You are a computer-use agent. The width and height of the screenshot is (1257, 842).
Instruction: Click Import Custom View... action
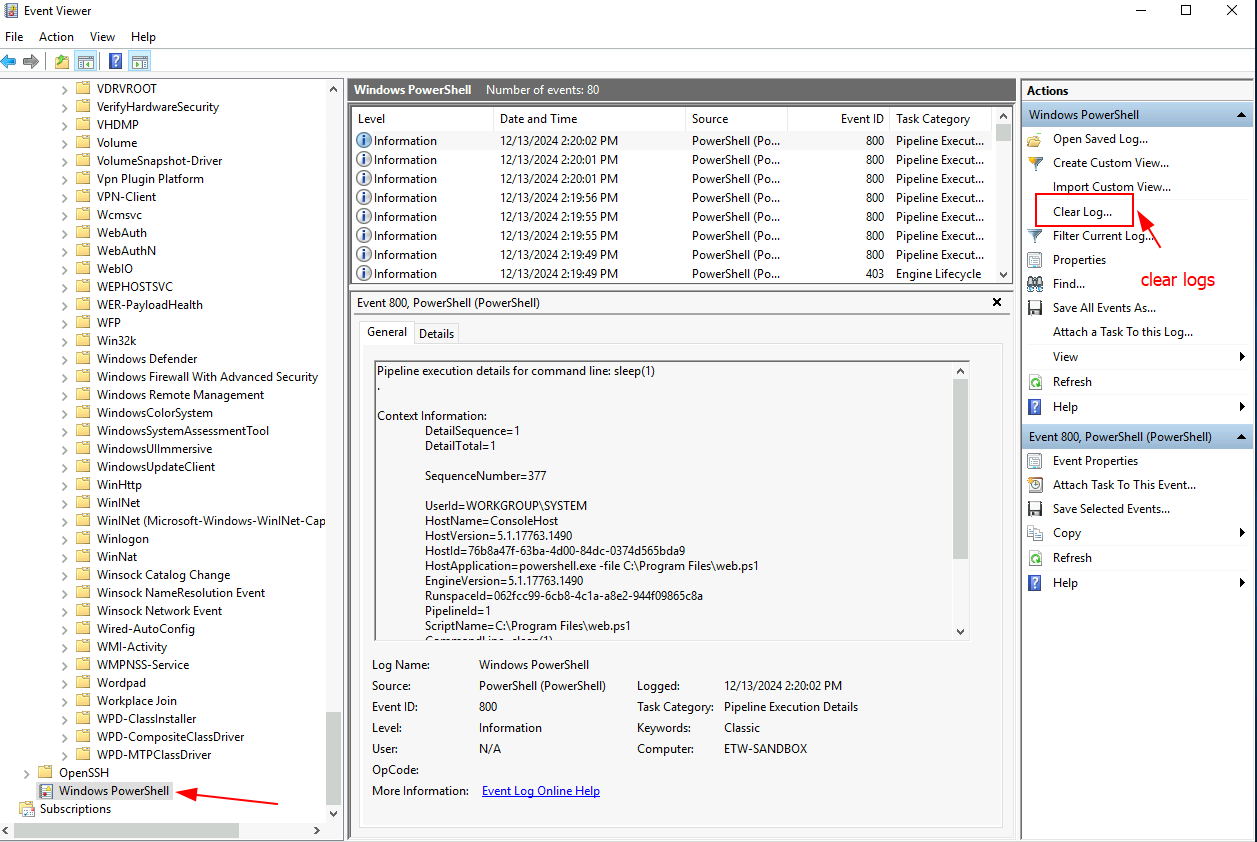(1111, 187)
